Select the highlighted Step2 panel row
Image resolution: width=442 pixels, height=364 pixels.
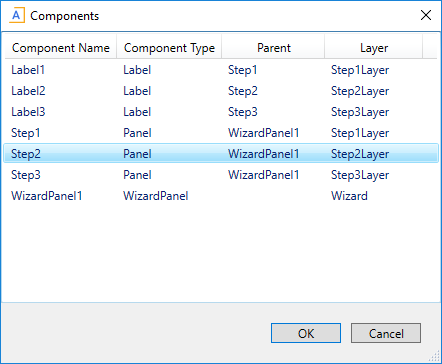[x=221, y=154]
